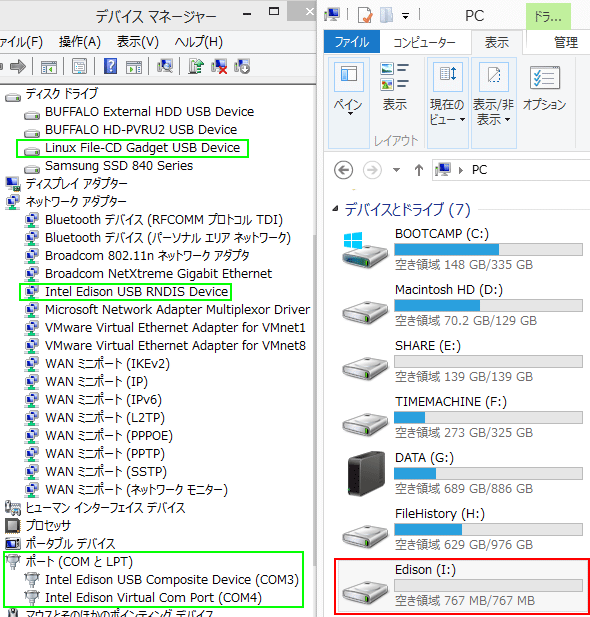Click the update driver software toolbar icon
The width and height of the screenshot is (590, 617).
coord(196,66)
